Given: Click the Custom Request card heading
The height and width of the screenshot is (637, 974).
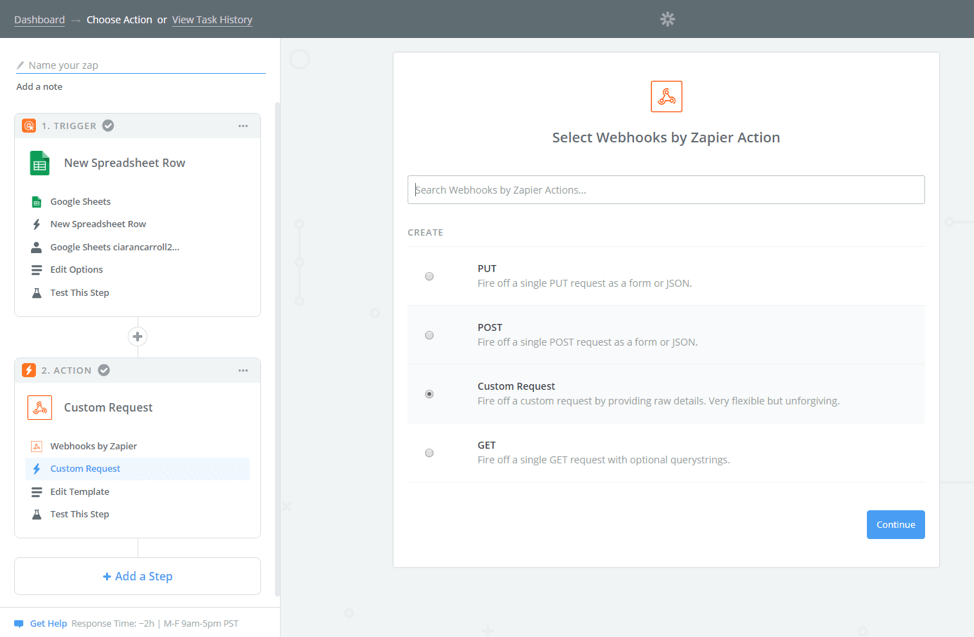Looking at the screenshot, I should [x=108, y=408].
